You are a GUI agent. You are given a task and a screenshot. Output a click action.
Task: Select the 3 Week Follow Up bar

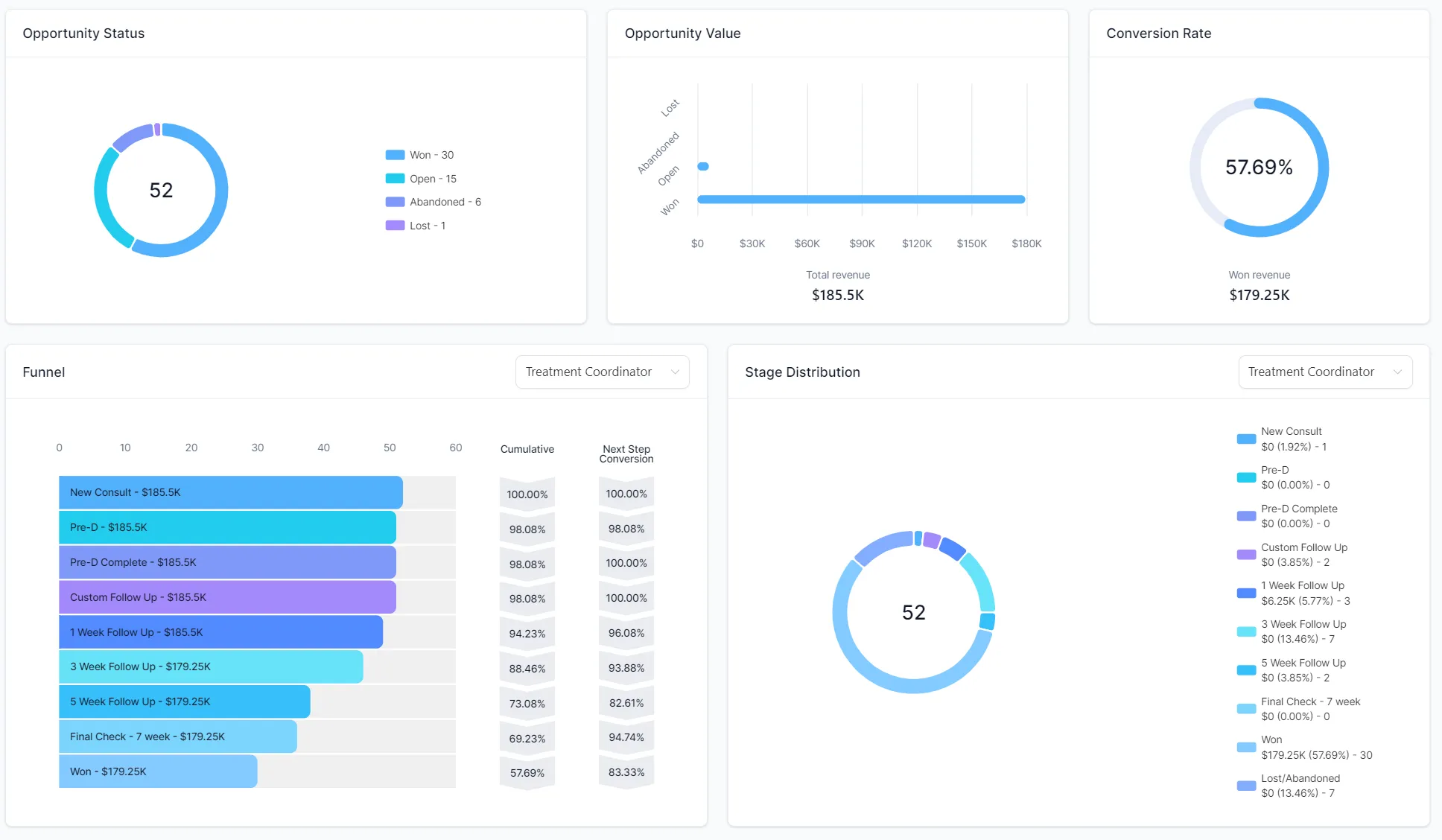(211, 666)
